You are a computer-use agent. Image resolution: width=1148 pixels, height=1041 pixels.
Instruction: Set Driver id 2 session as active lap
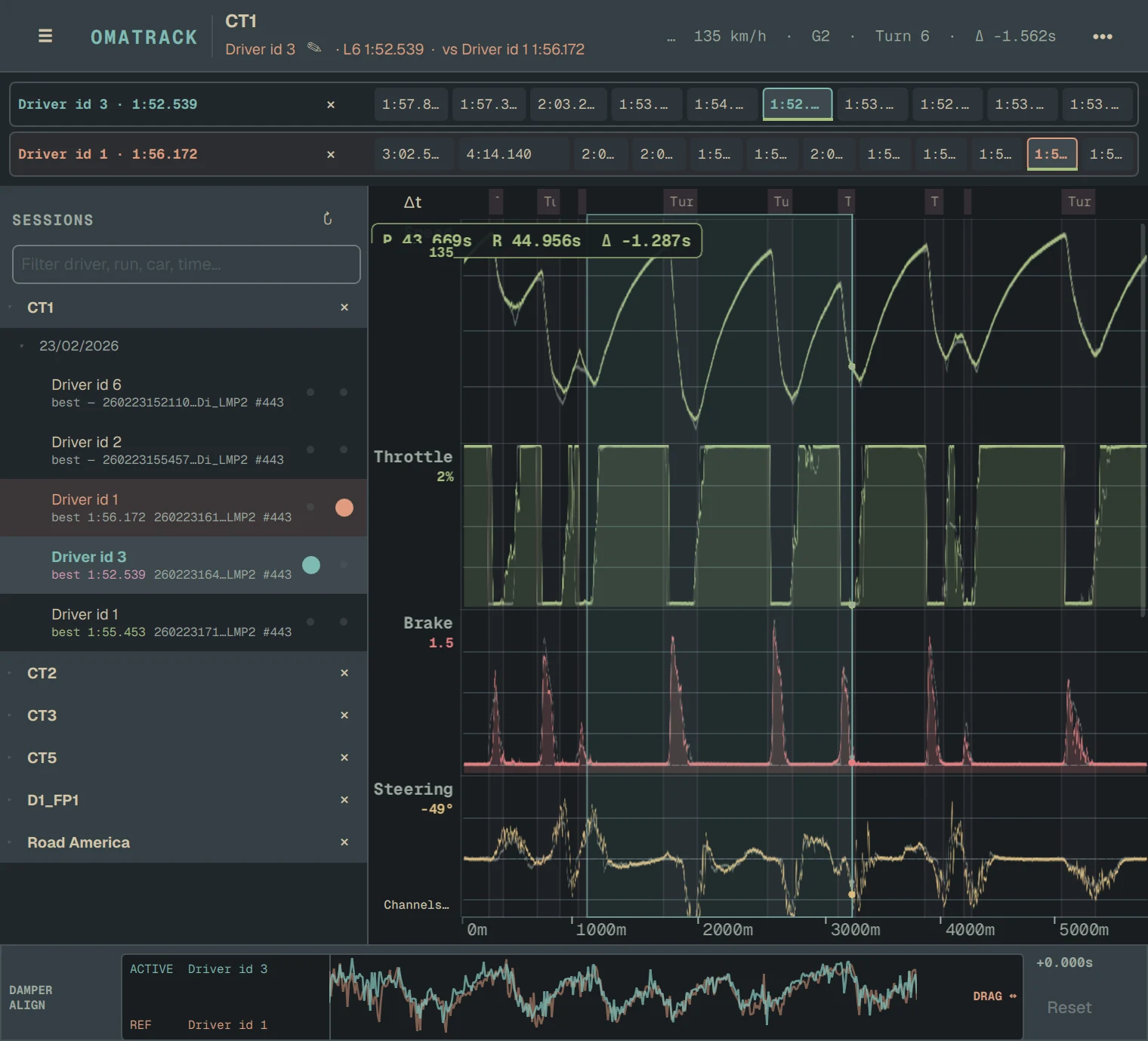[x=311, y=449]
